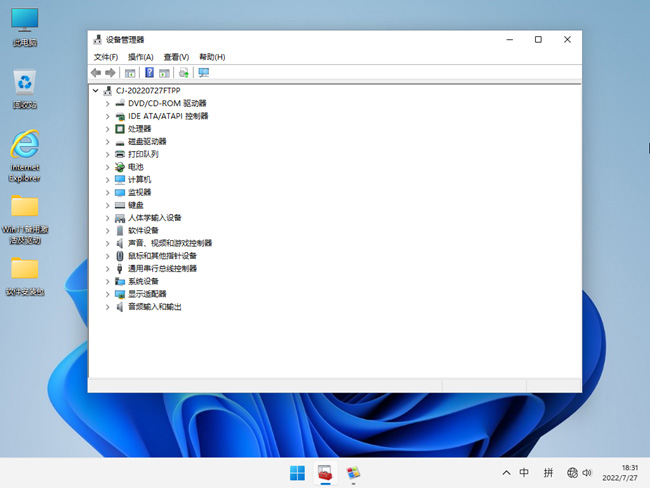The width and height of the screenshot is (650, 488).
Task: Click the printer-with-green-arrow toolbar icon
Action: [x=184, y=73]
